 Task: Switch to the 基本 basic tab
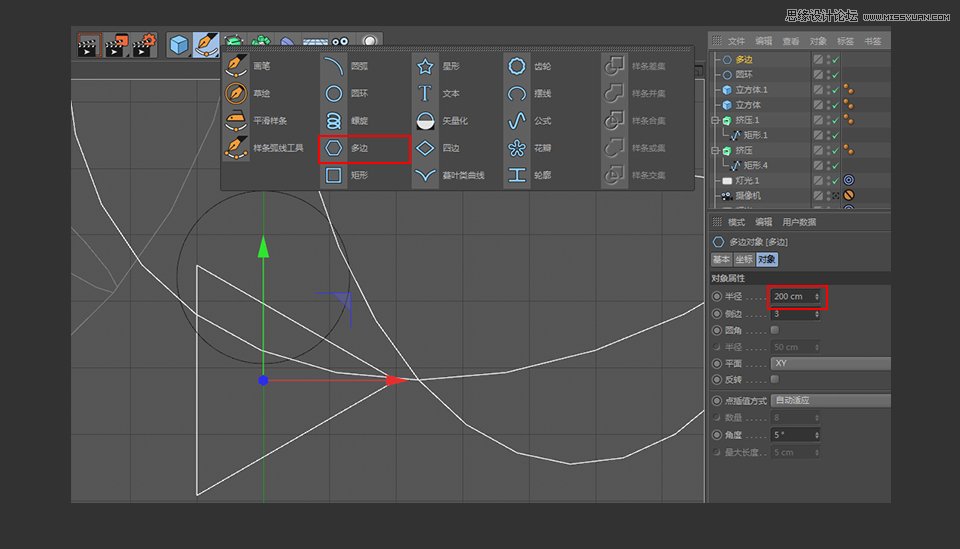pos(721,260)
